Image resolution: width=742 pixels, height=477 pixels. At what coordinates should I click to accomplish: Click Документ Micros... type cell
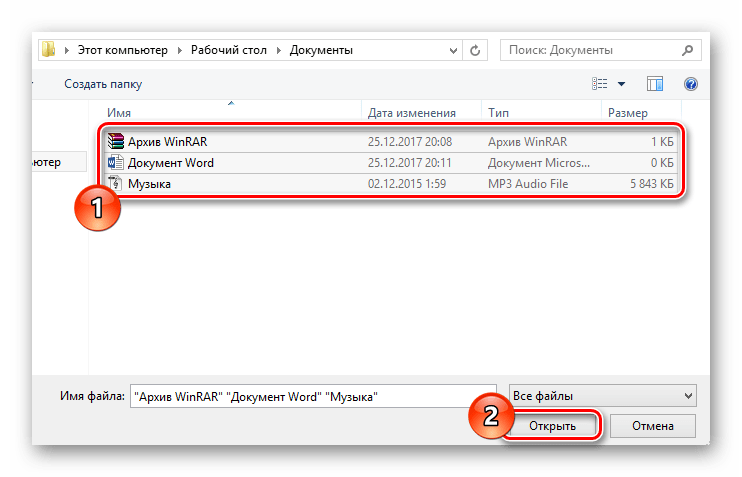[x=539, y=163]
